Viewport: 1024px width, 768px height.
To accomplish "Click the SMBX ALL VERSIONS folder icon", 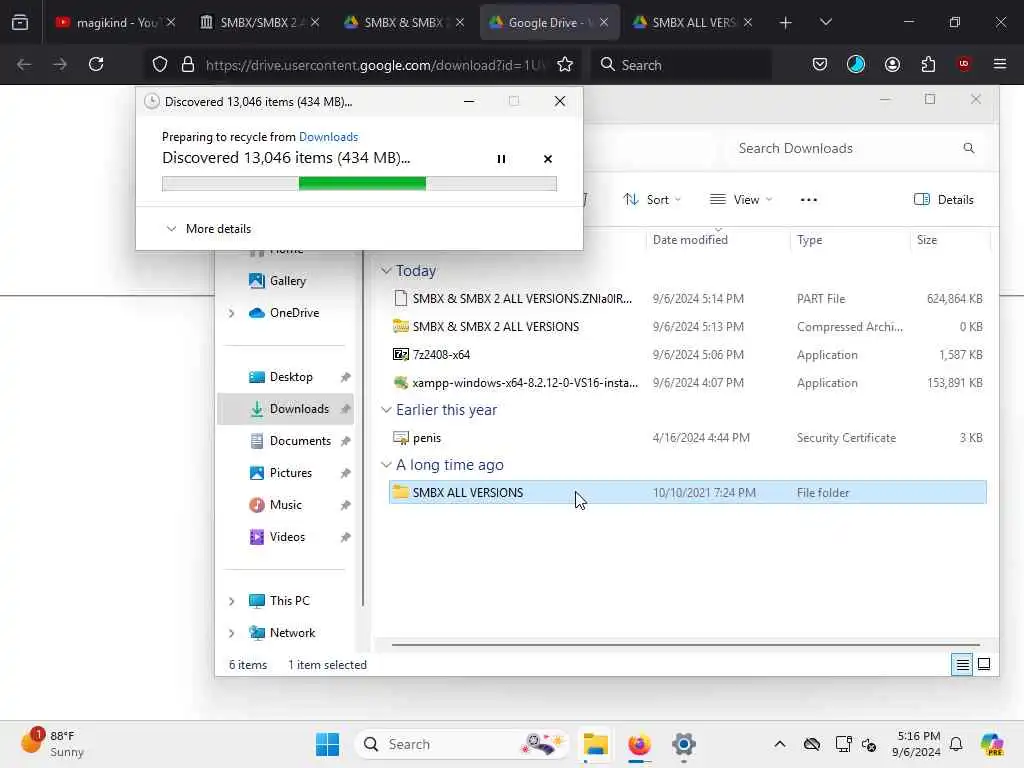I will [400, 492].
